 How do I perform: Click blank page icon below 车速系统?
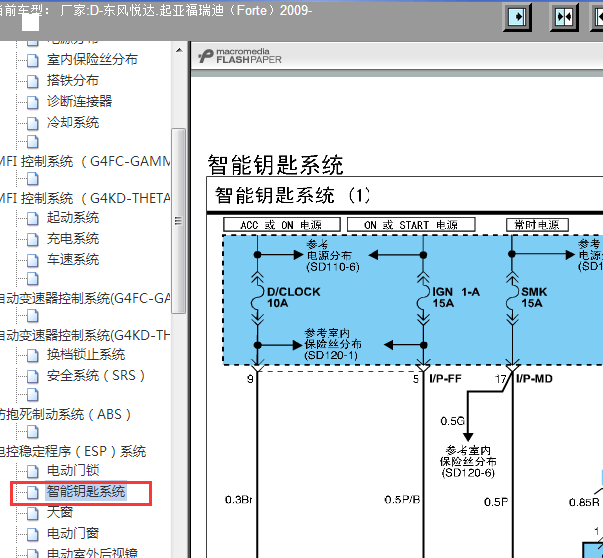click(33, 279)
